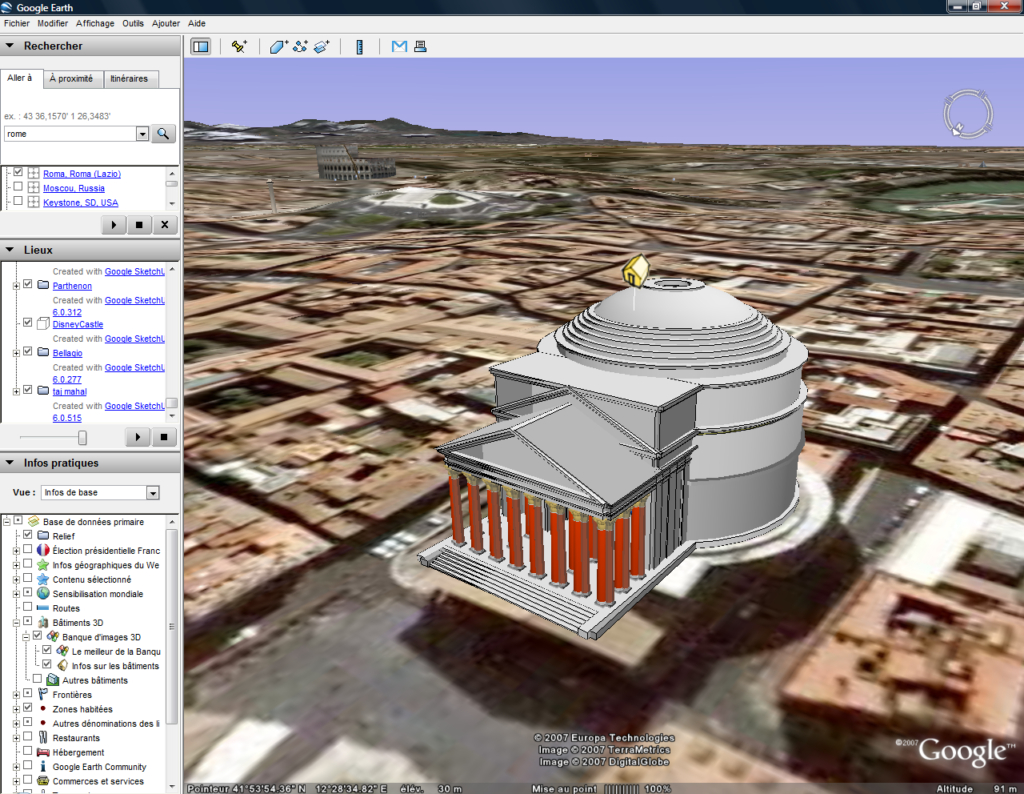Viewport: 1024px width, 794px height.
Task: Open the Modifier menu
Action: (52, 23)
